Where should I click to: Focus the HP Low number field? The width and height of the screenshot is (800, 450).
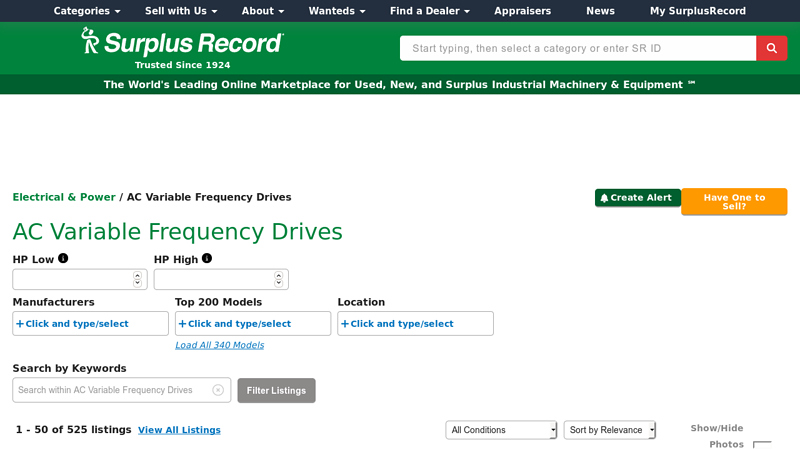click(x=80, y=279)
